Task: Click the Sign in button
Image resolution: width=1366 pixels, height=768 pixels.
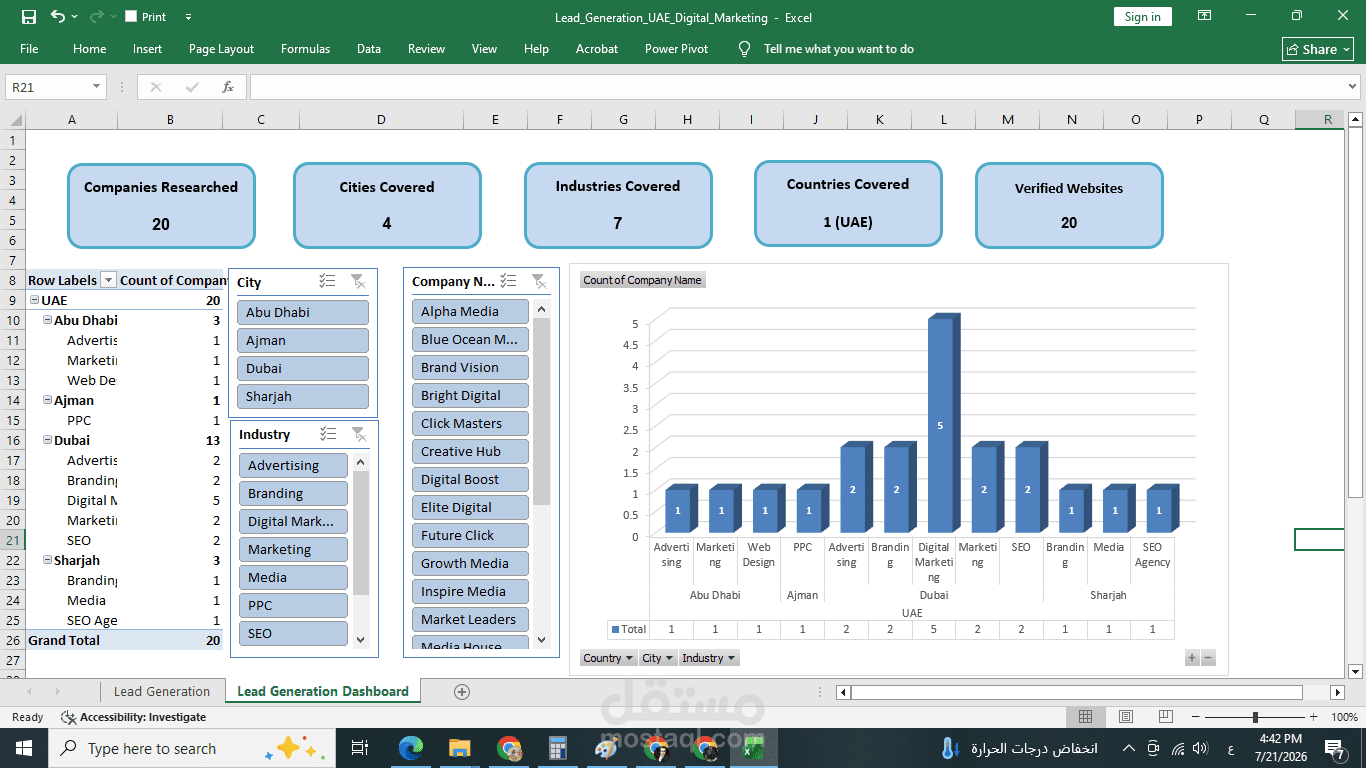Action: (x=1142, y=17)
